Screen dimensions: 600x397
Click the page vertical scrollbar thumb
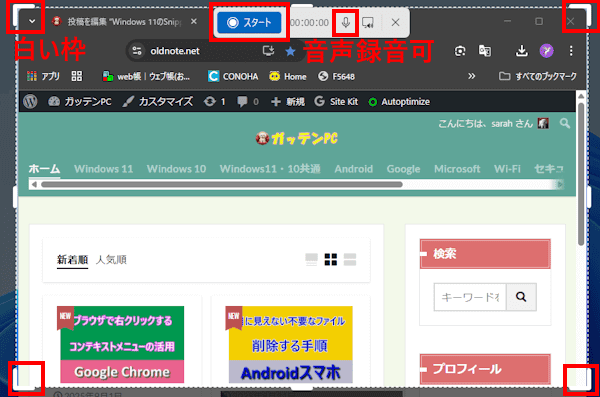(x=581, y=174)
